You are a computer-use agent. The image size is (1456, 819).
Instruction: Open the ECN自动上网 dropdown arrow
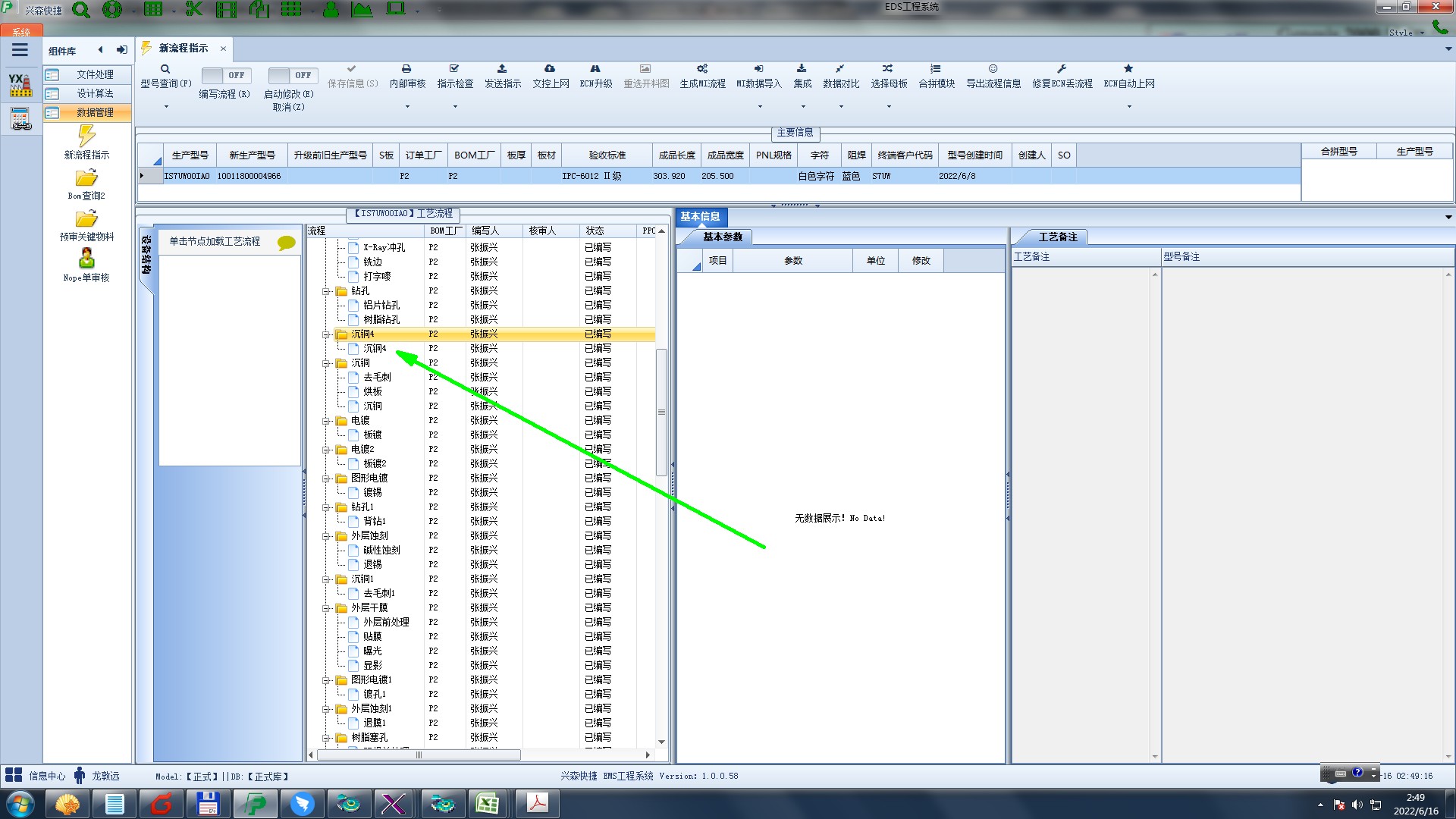click(1129, 106)
